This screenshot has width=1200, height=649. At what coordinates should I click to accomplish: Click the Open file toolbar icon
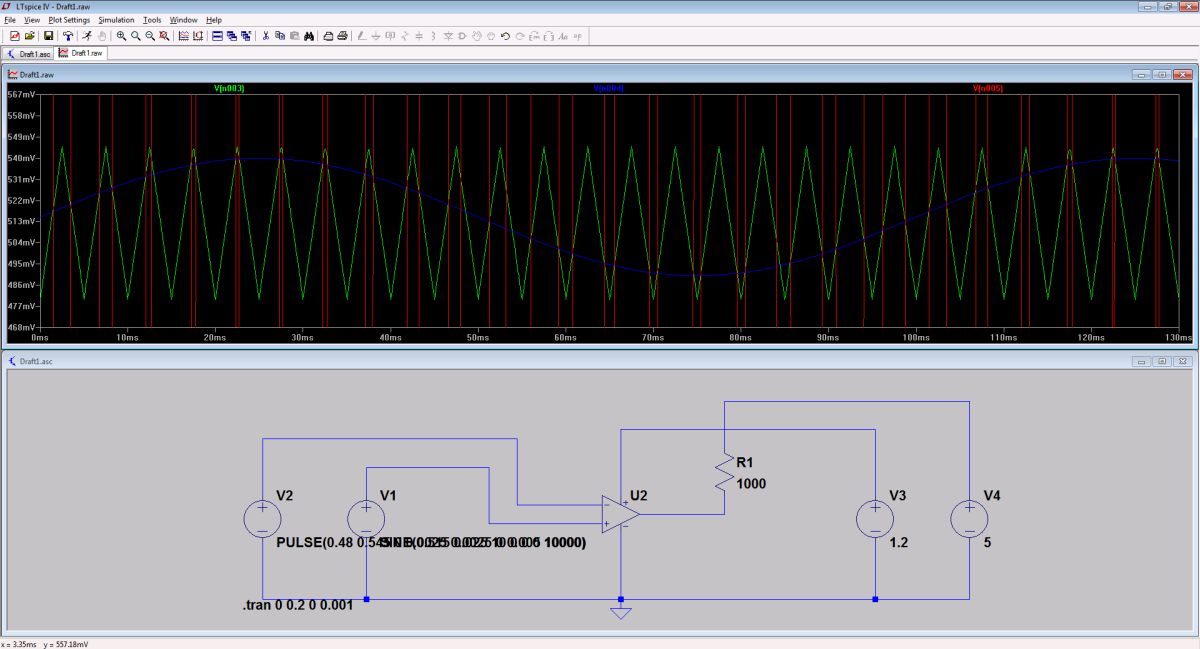click(x=30, y=36)
